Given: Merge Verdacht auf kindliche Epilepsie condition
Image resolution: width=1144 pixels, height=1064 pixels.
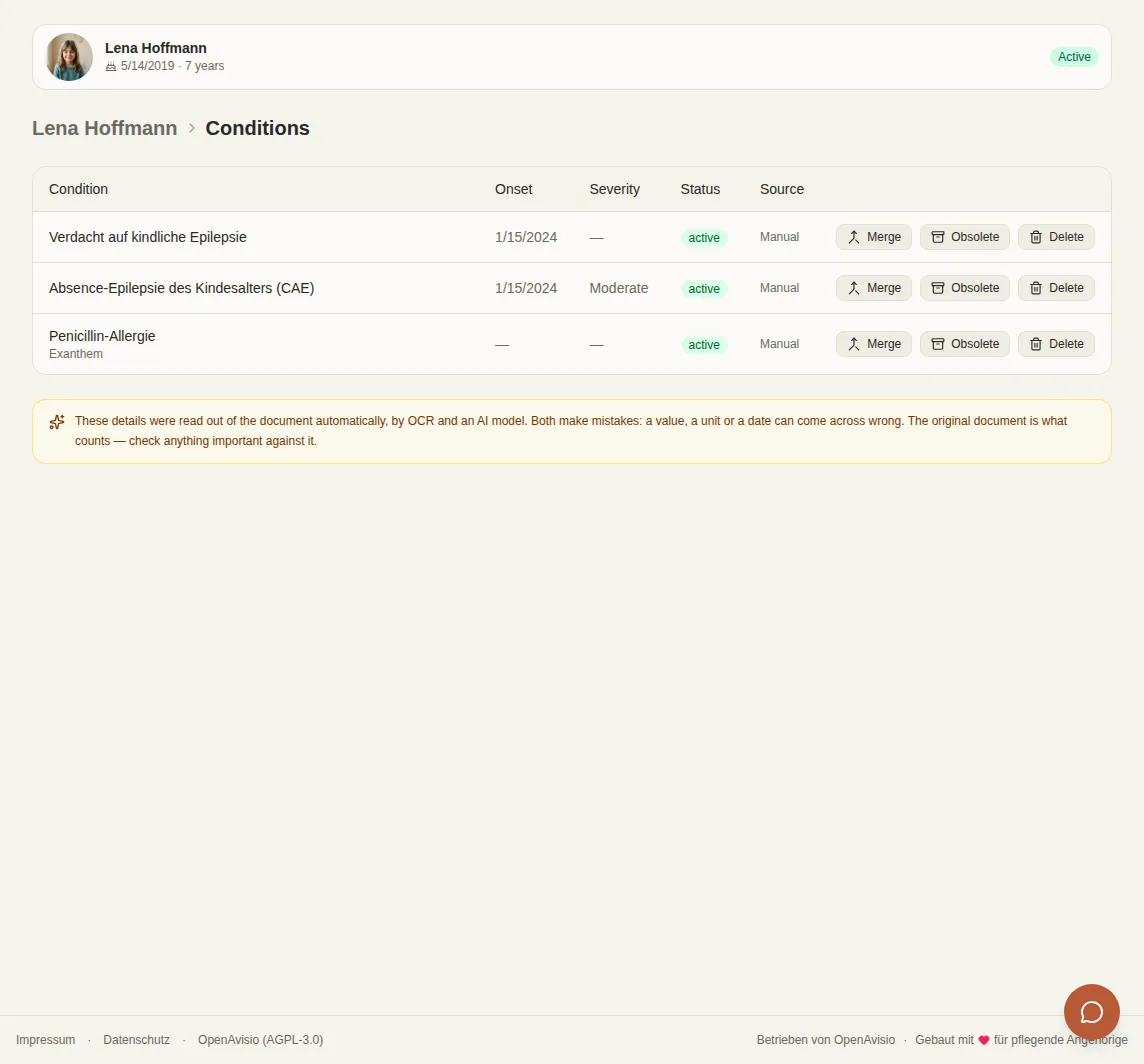Looking at the screenshot, I should click(874, 237).
